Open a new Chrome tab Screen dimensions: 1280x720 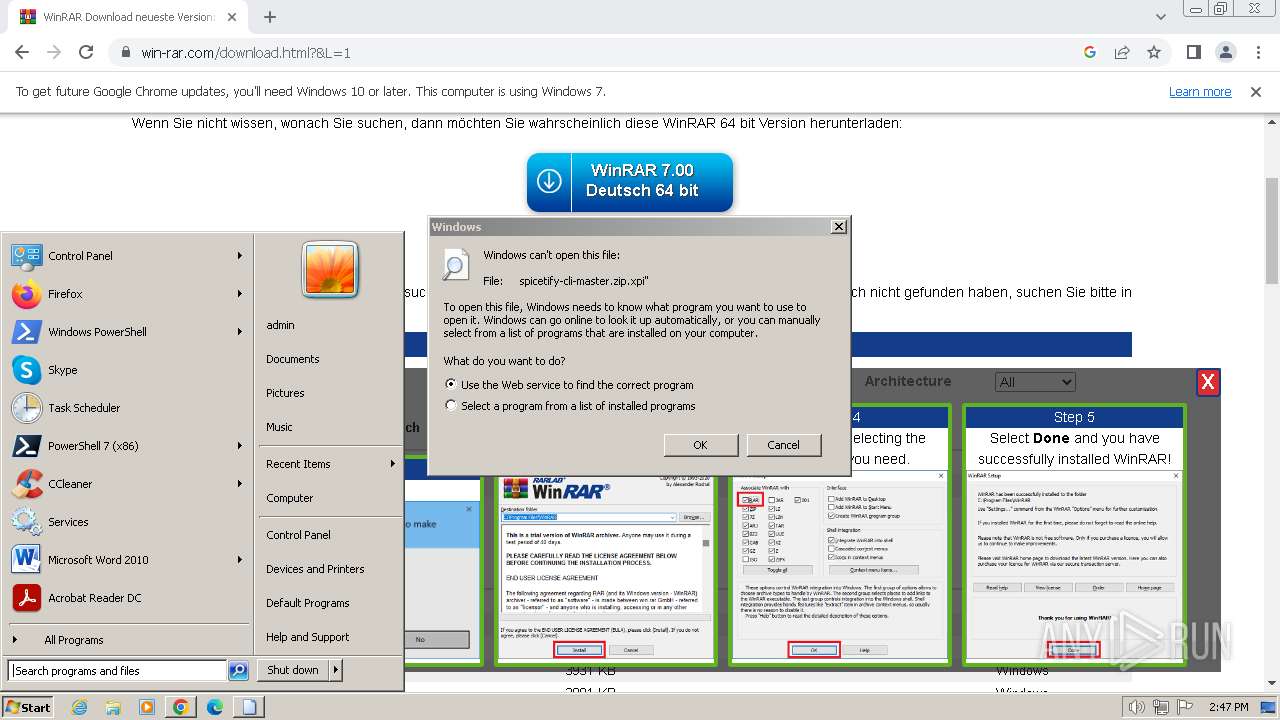click(270, 17)
